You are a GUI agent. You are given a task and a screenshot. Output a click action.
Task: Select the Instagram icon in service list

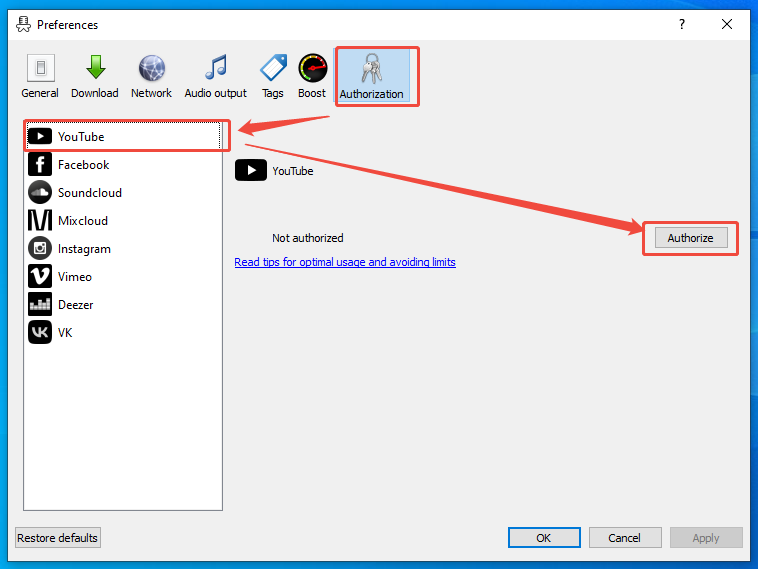click(x=40, y=248)
